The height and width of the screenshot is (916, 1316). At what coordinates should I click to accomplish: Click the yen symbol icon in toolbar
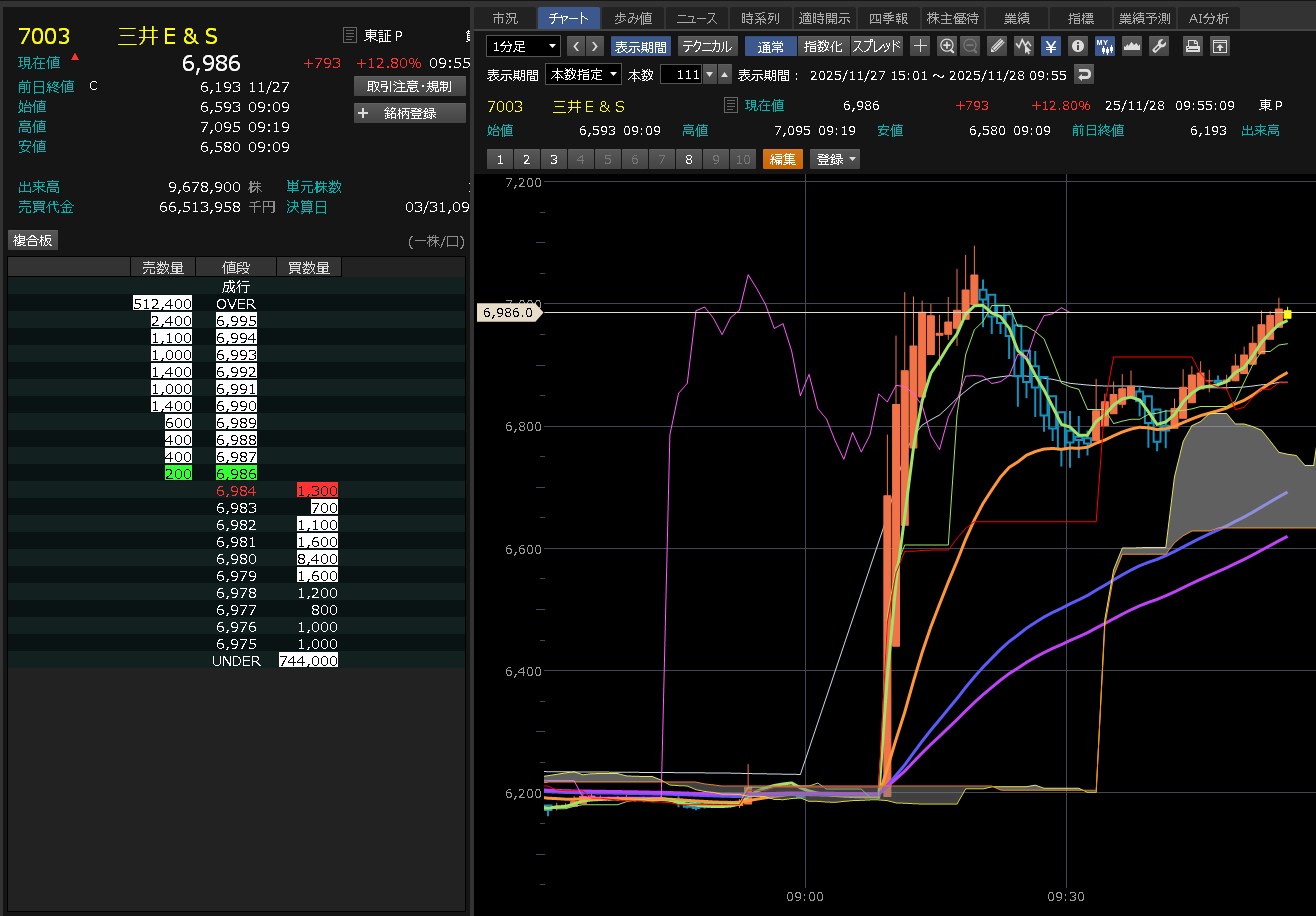click(1051, 46)
